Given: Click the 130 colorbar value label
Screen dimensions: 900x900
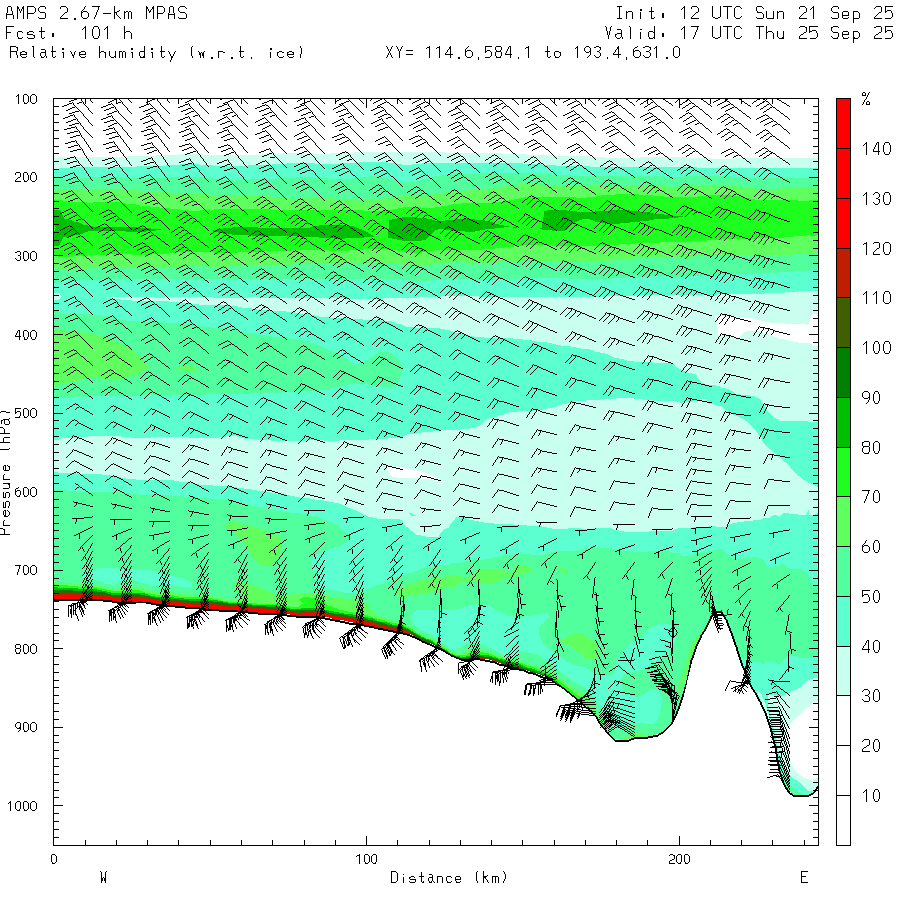Looking at the screenshot, I should [x=876, y=199].
